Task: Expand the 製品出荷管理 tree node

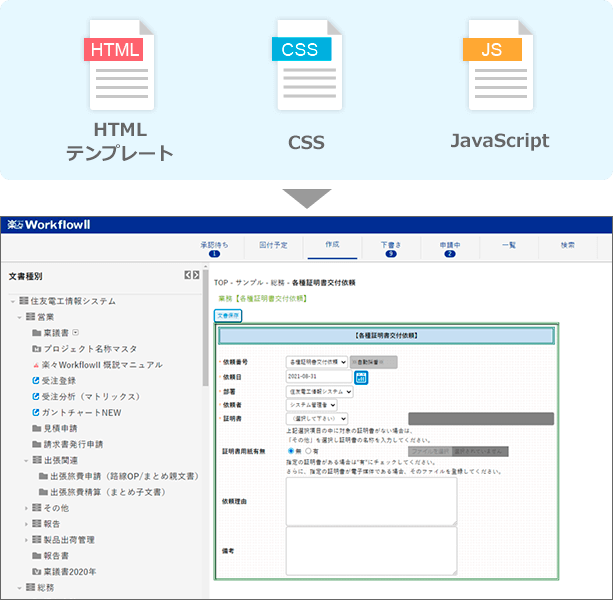Action: [x=26, y=540]
